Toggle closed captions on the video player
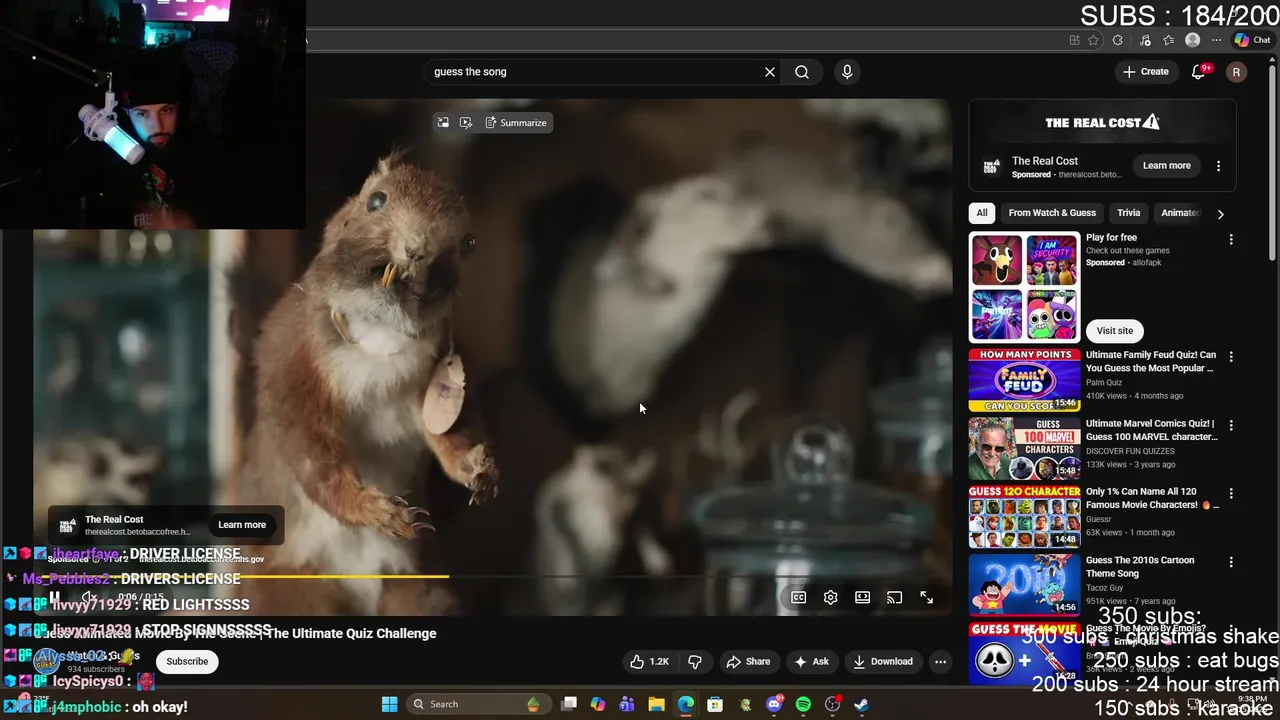The height and width of the screenshot is (720, 1280). point(799,598)
